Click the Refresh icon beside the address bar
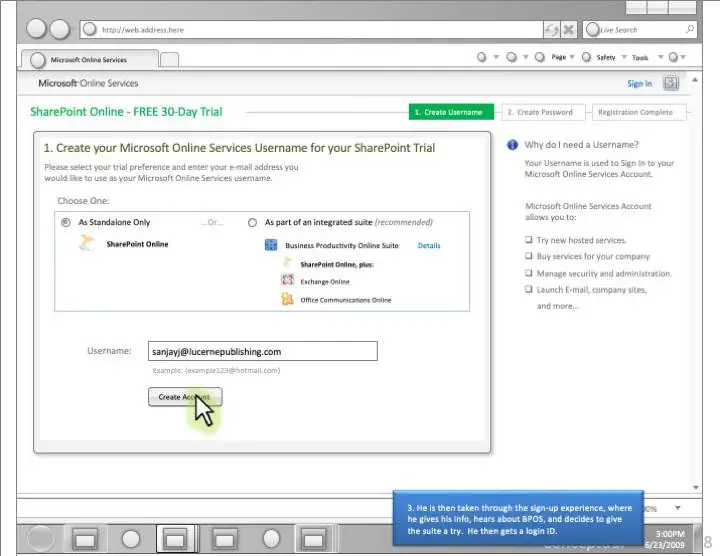 coord(551,30)
